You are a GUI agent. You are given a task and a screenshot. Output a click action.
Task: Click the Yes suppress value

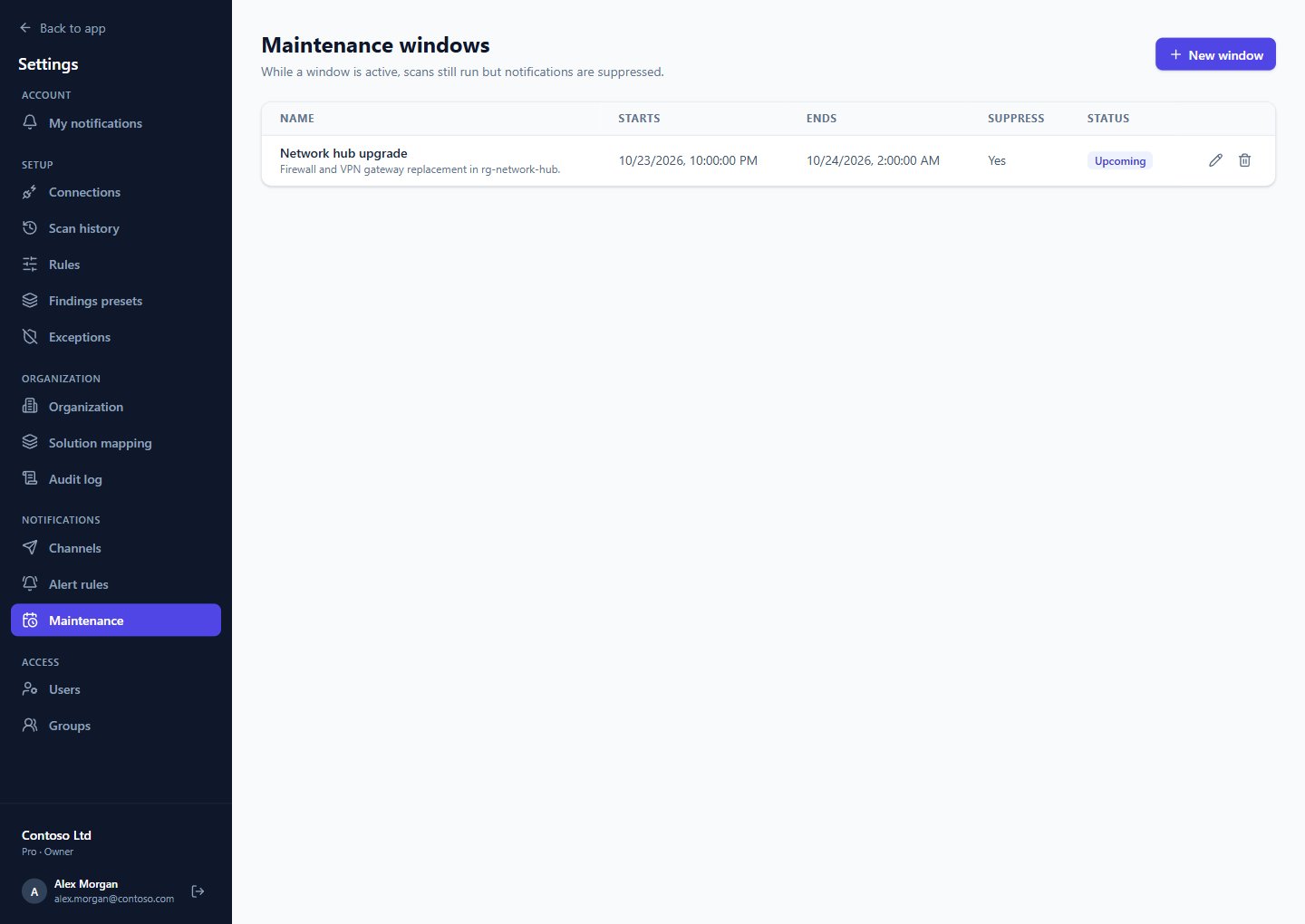[997, 160]
